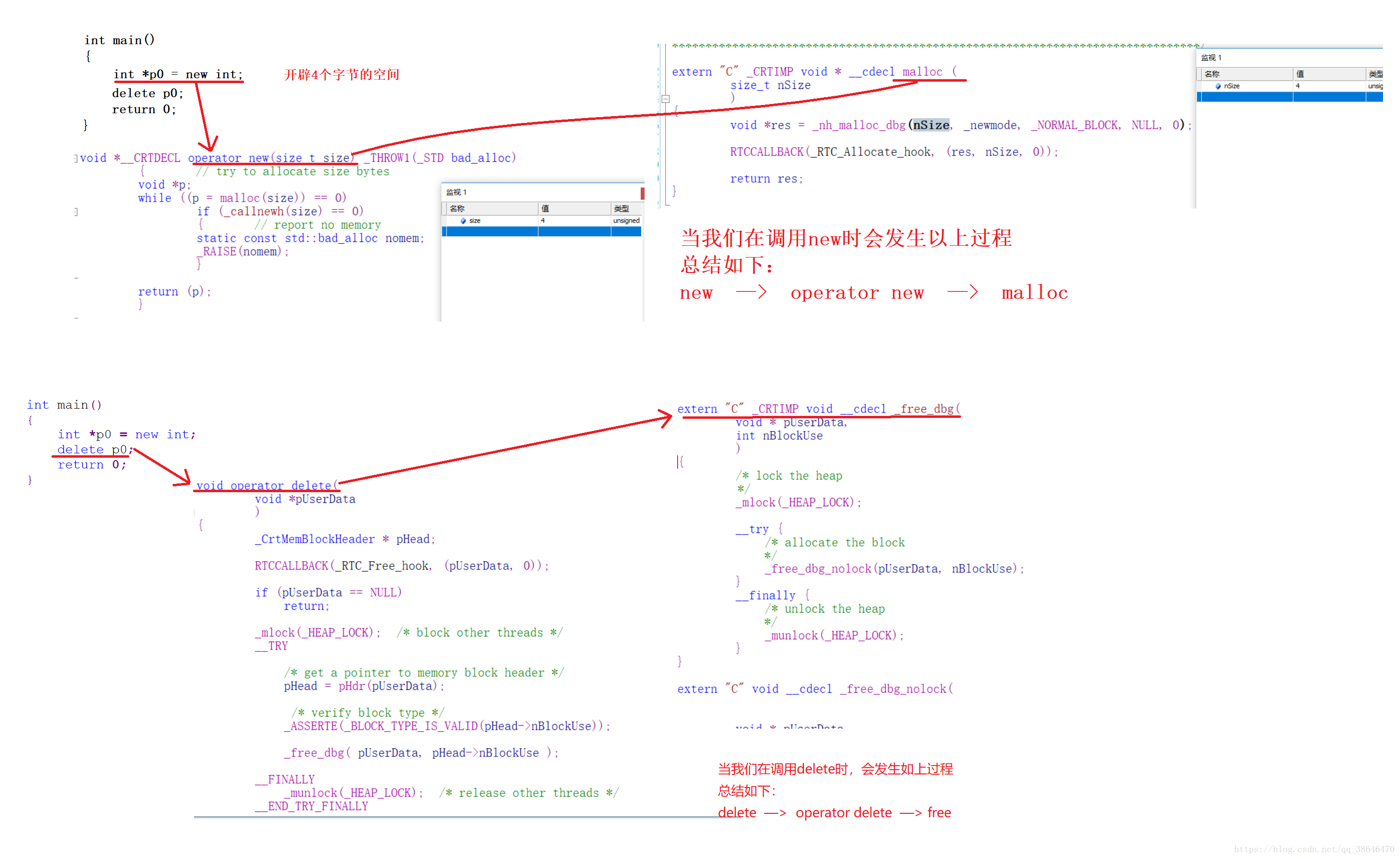Open the 监视1 watch tab

click(x=461, y=193)
